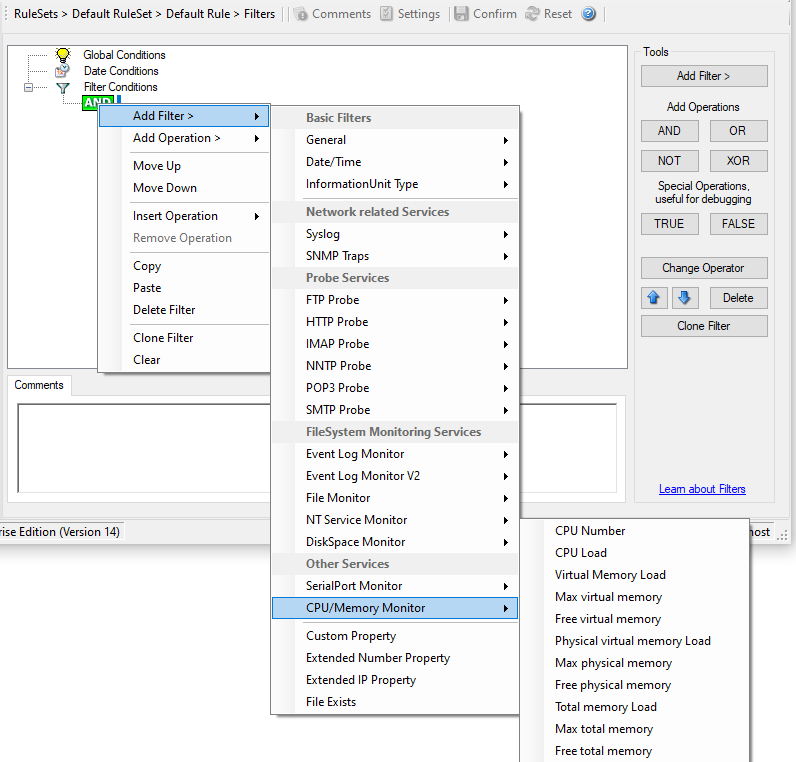
Task: Click the move up blue arrow button
Action: [655, 298]
